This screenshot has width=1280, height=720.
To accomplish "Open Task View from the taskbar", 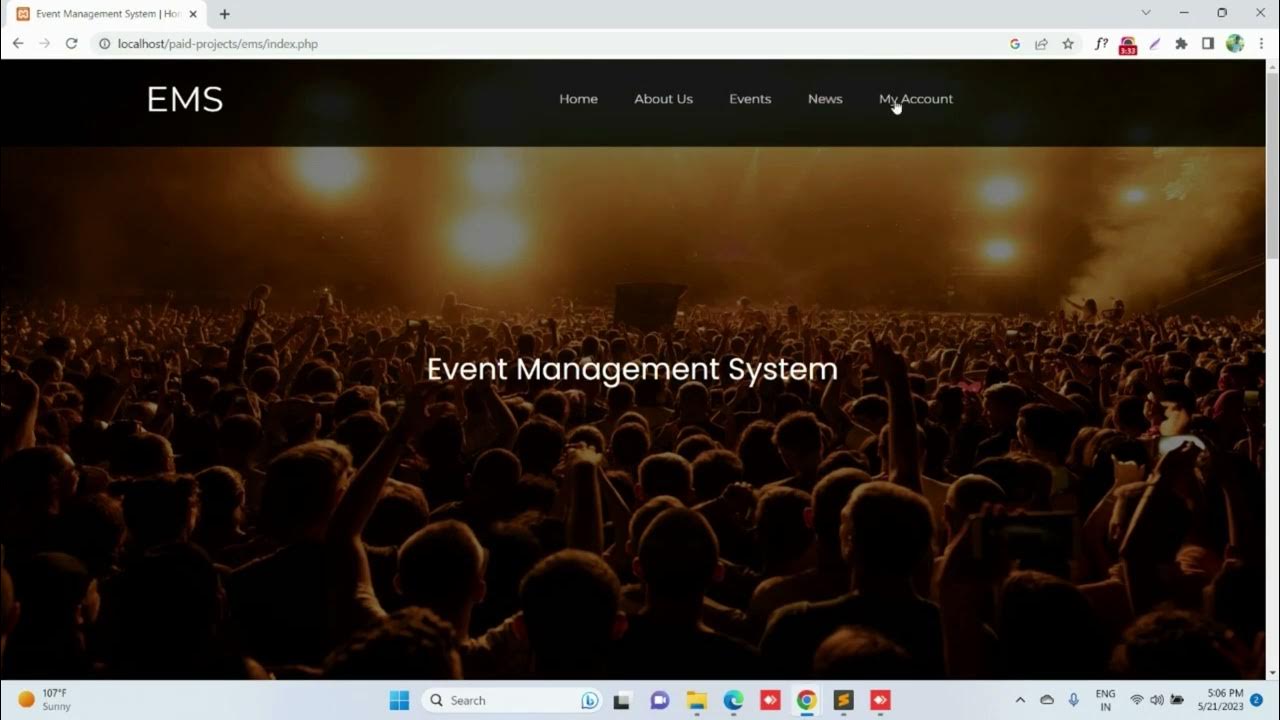I will (x=622, y=700).
